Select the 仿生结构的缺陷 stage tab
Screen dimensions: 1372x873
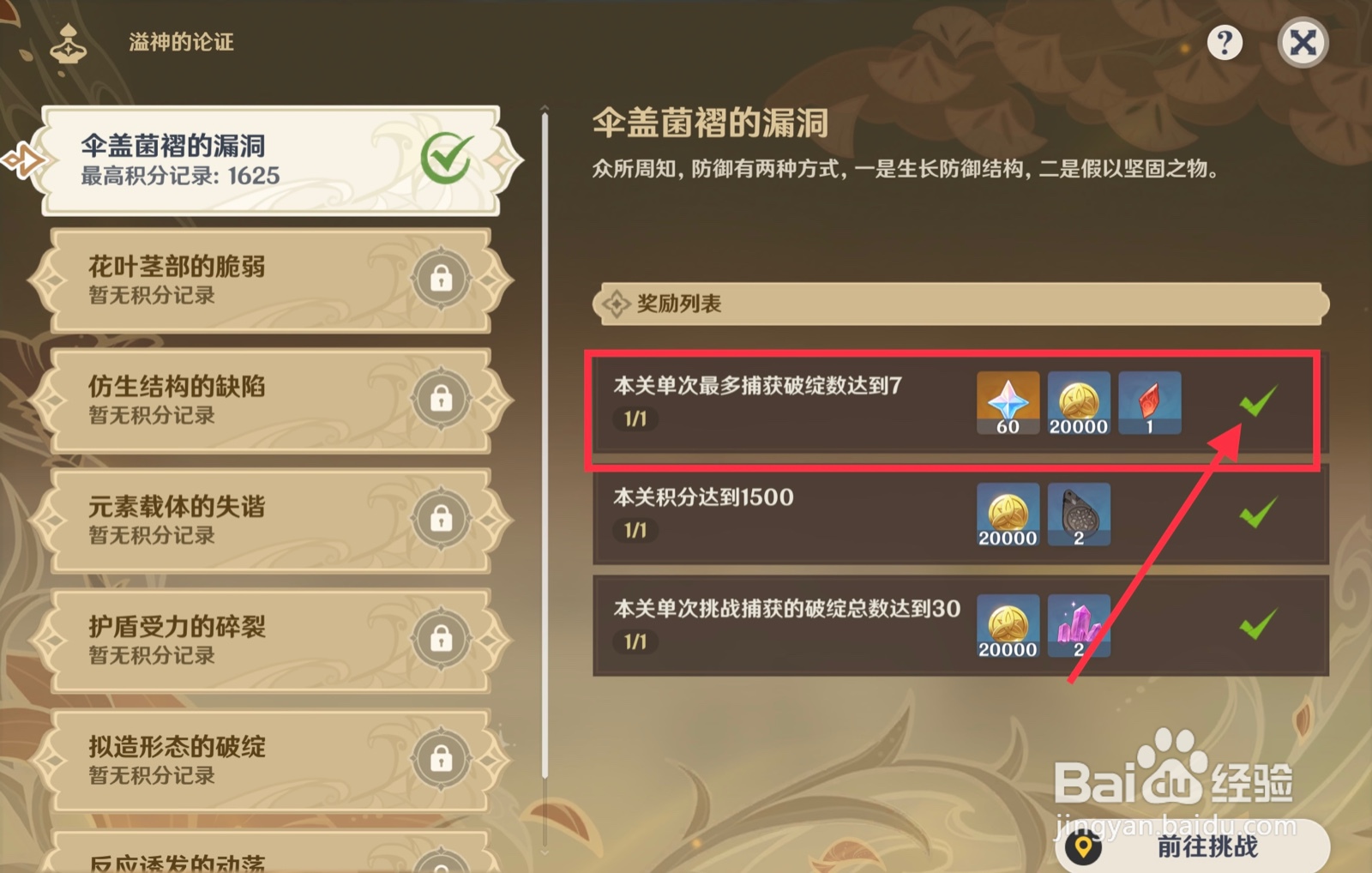(x=271, y=400)
